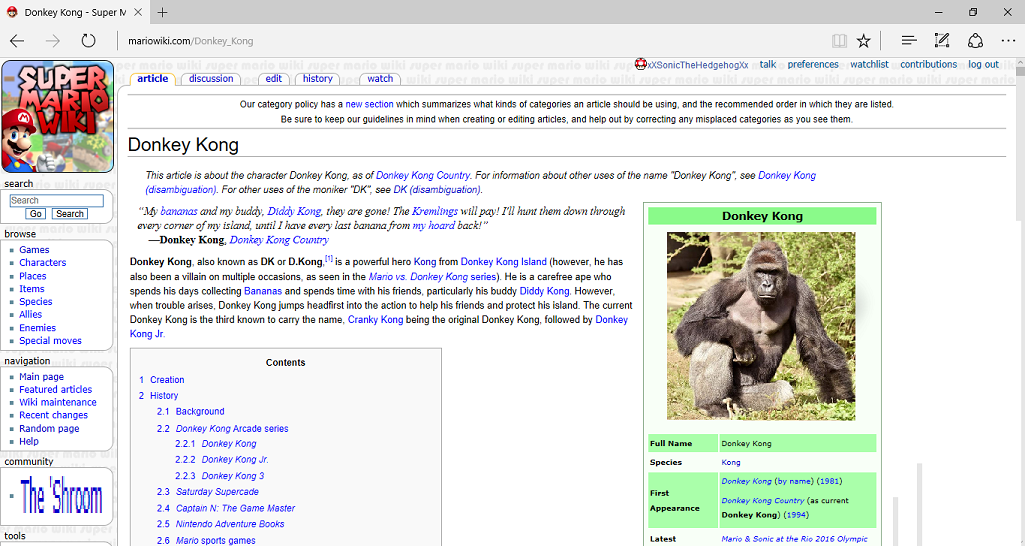
Task: Click the Random page navigation link
Action: click(x=49, y=428)
